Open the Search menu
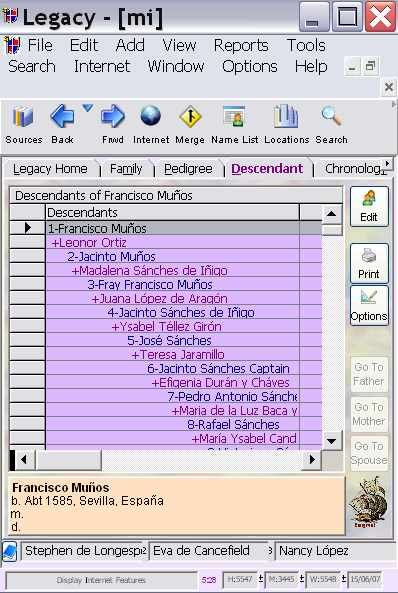The height and width of the screenshot is (593, 398). tap(32, 66)
